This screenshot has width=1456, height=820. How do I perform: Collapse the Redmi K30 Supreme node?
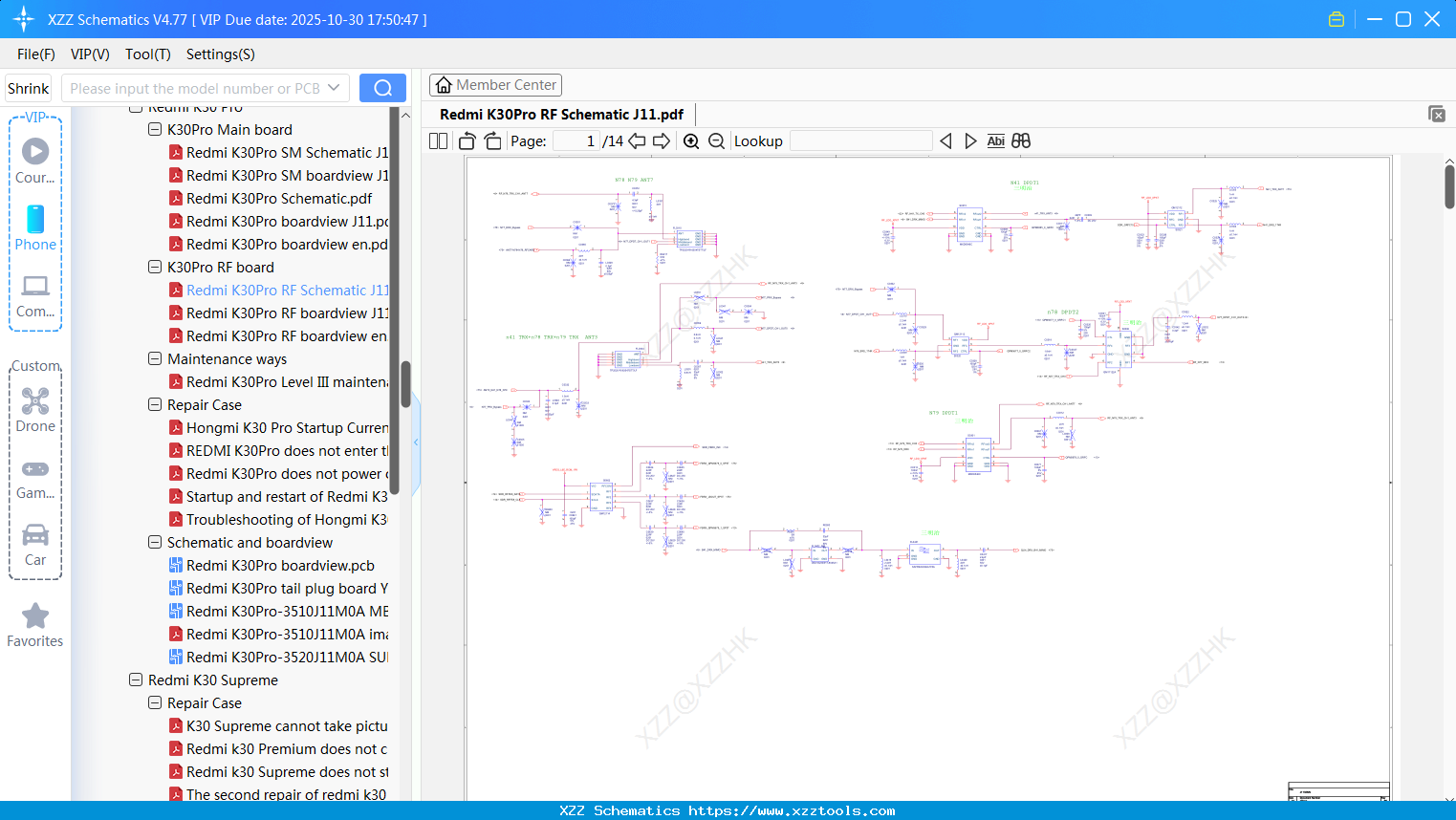[136, 680]
